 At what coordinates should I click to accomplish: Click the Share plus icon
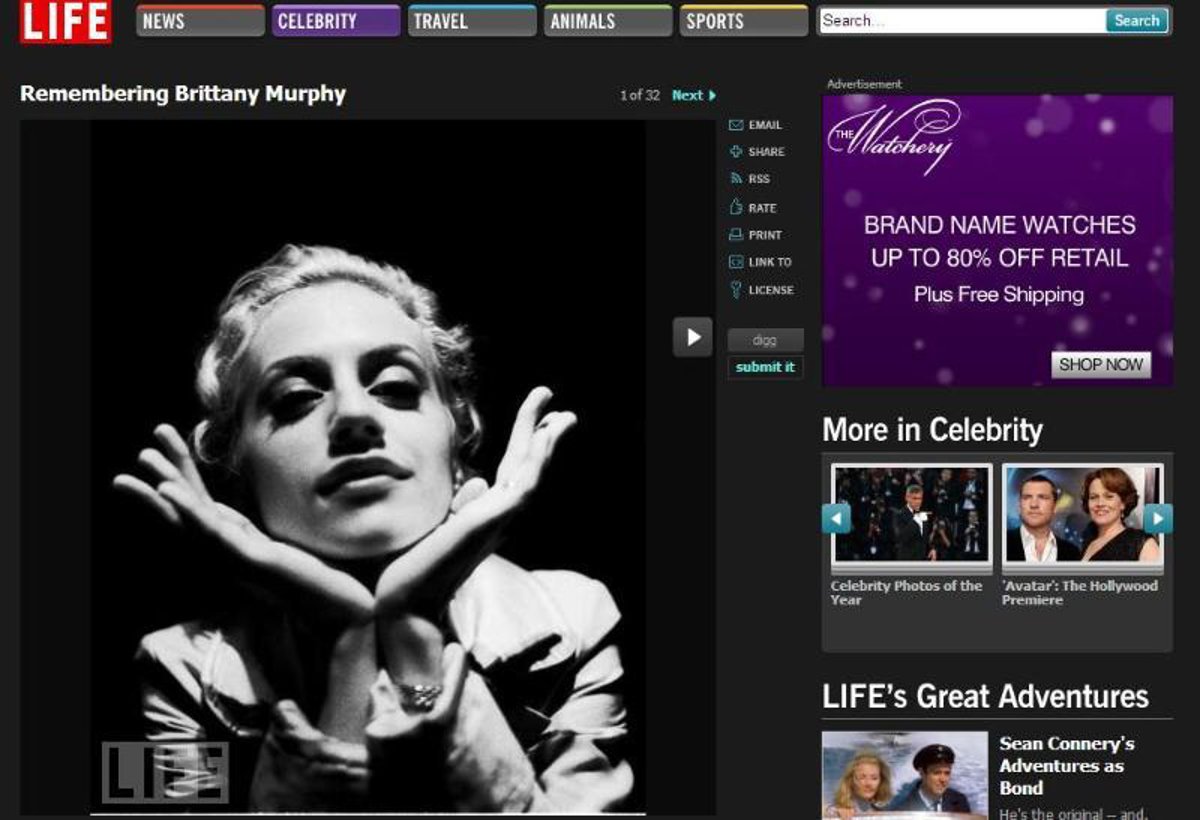[x=736, y=152]
